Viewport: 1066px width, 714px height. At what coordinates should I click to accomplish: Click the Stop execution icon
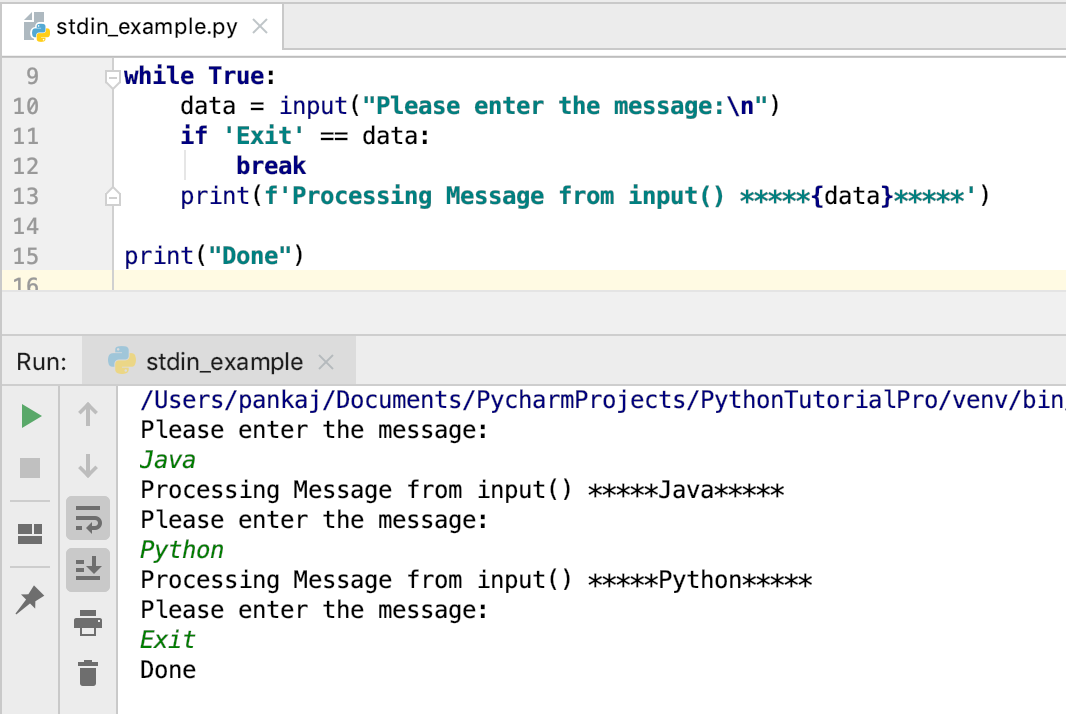(x=28, y=467)
